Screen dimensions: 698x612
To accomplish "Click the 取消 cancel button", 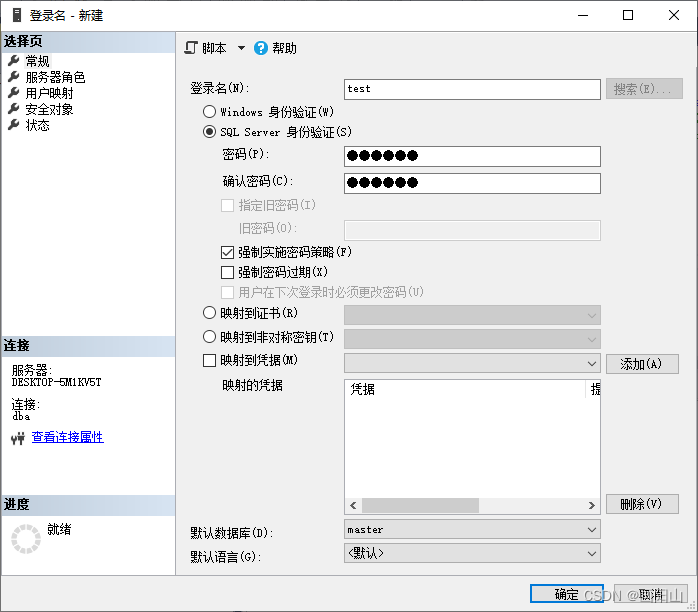I will click(x=651, y=594).
